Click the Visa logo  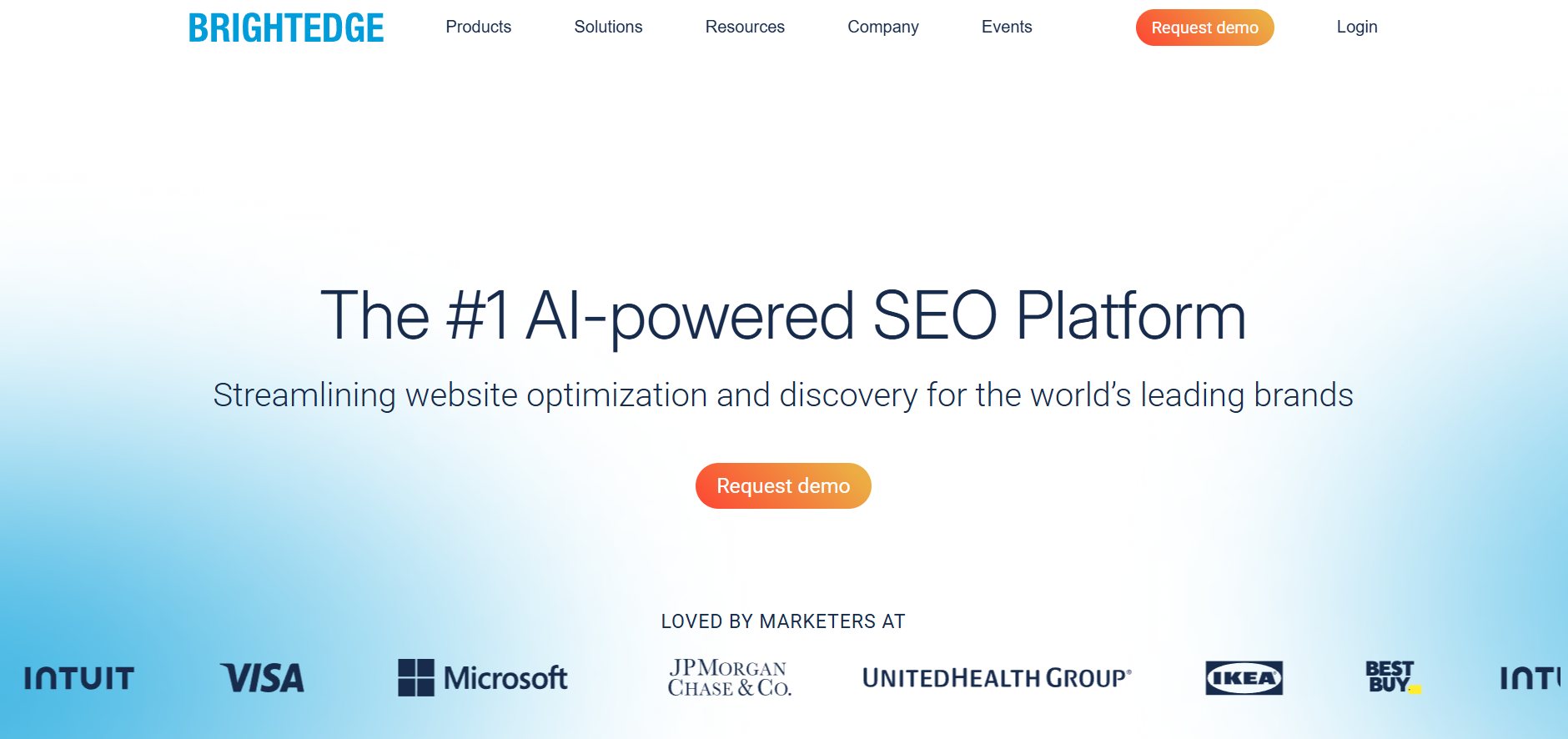[x=262, y=678]
